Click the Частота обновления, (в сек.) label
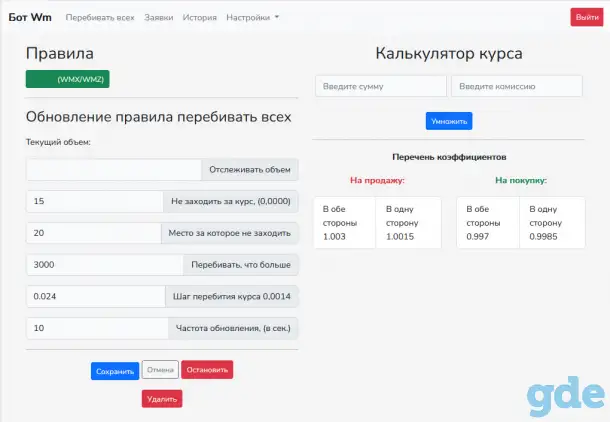This screenshot has width=610, height=422. pos(233,328)
